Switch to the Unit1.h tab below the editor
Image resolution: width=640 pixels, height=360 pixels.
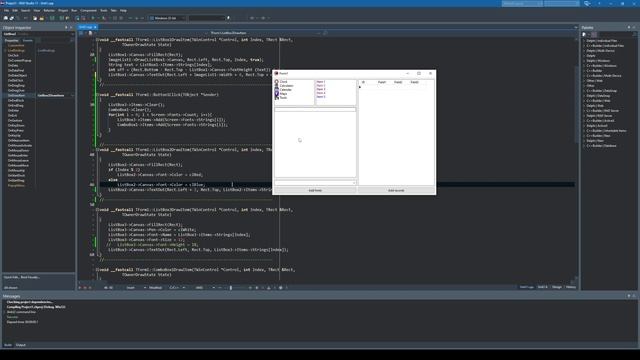(542, 287)
